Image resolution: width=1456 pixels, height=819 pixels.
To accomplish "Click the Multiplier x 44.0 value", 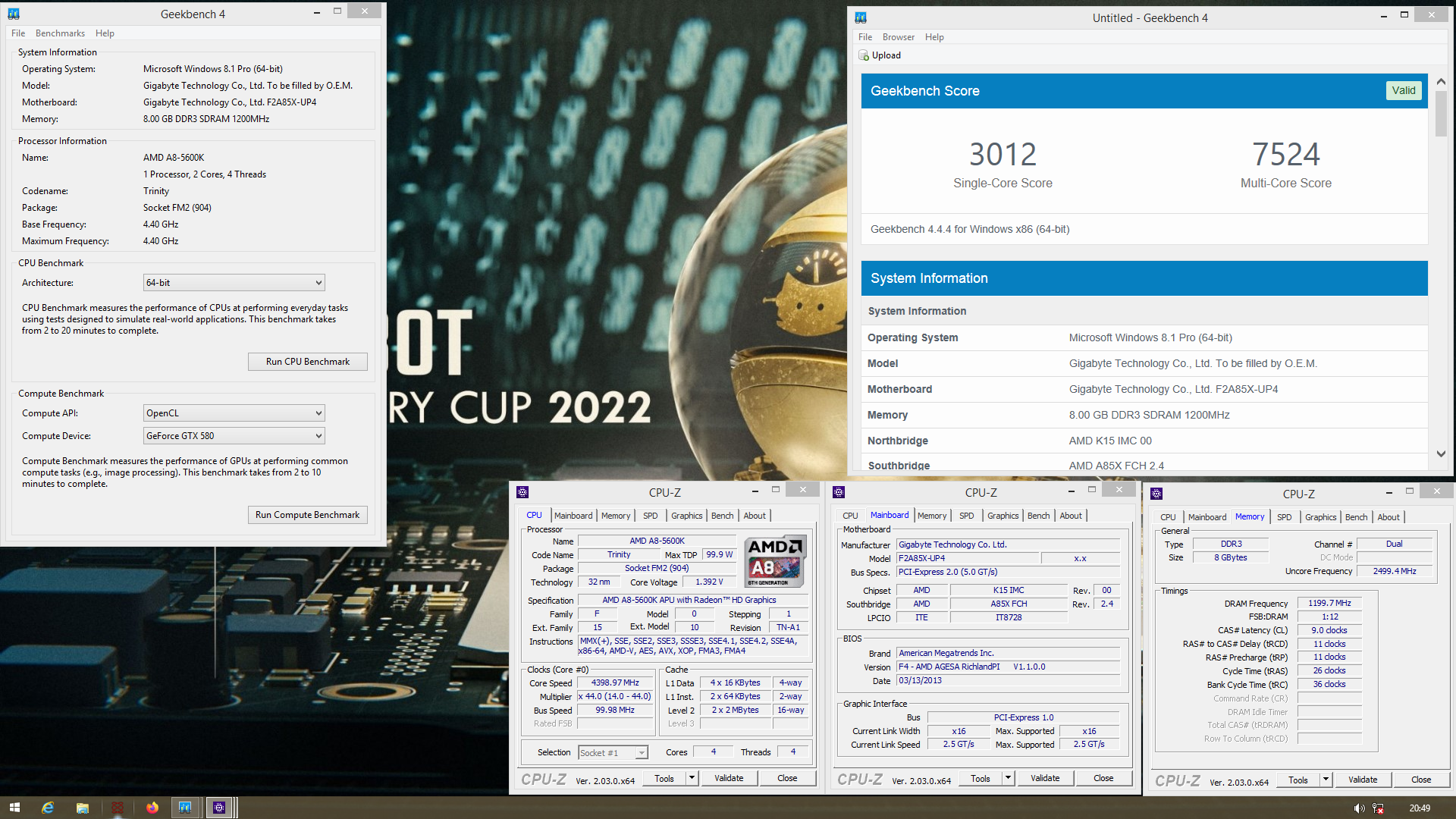I will tap(615, 696).
